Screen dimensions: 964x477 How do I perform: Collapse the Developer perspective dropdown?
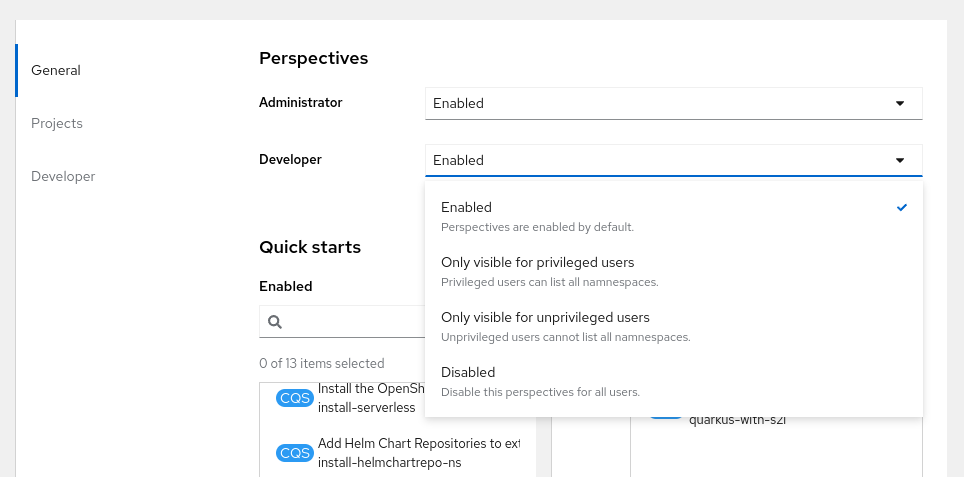(x=673, y=160)
